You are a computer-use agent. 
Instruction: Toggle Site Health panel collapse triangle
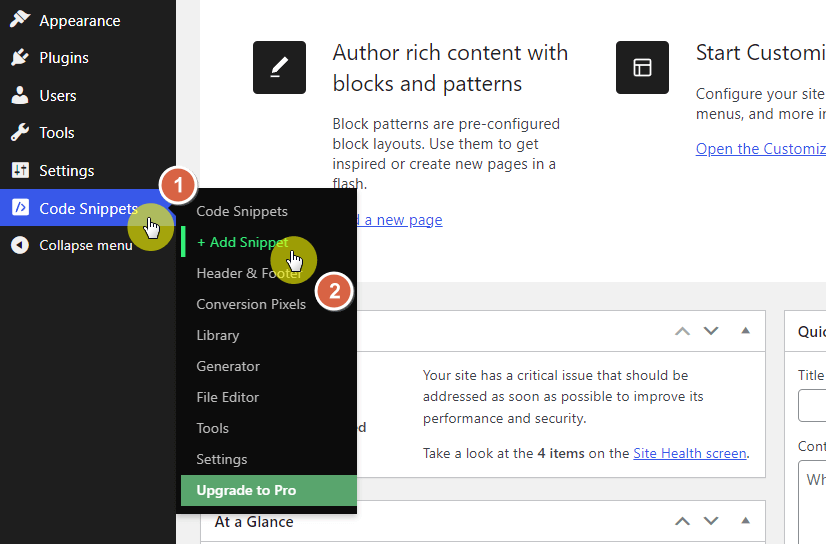coord(745,331)
